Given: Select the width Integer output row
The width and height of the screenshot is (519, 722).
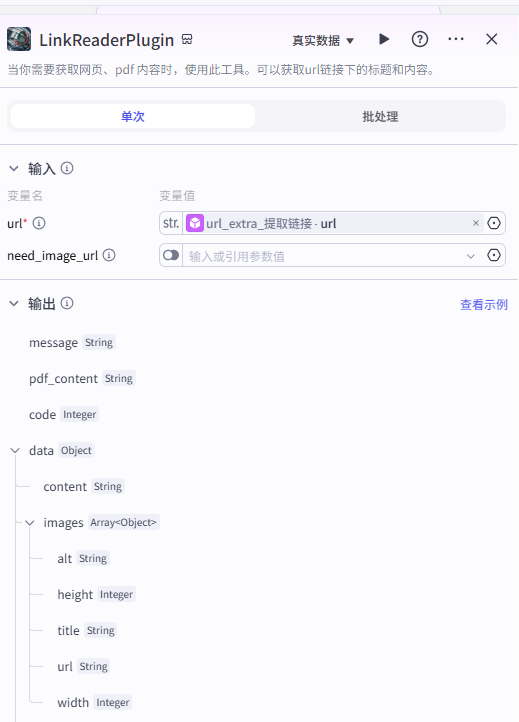Looking at the screenshot, I should click(x=94, y=702).
